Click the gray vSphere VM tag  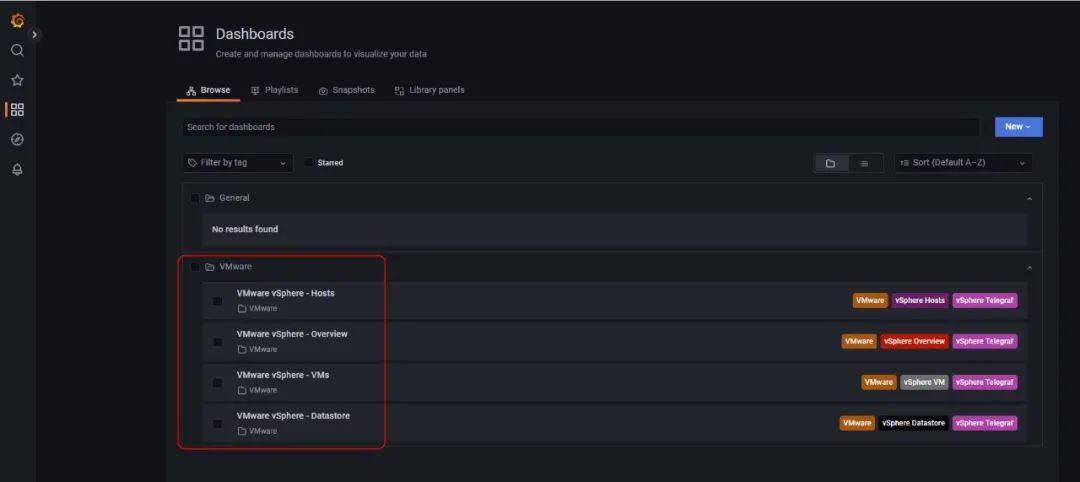[924, 382]
